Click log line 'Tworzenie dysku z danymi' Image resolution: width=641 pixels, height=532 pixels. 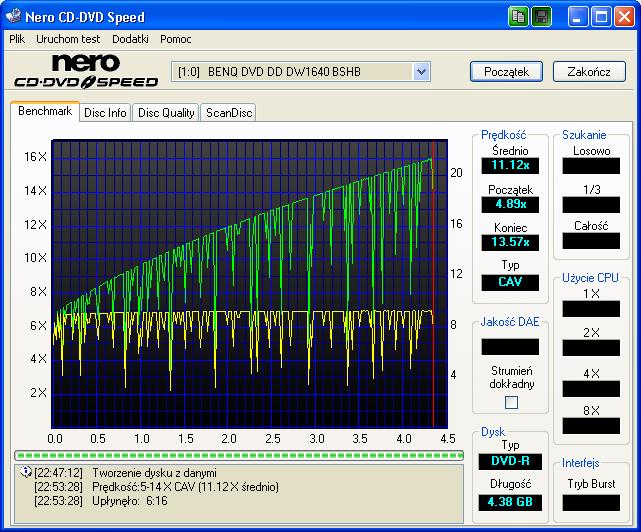pyautogui.click(x=154, y=473)
